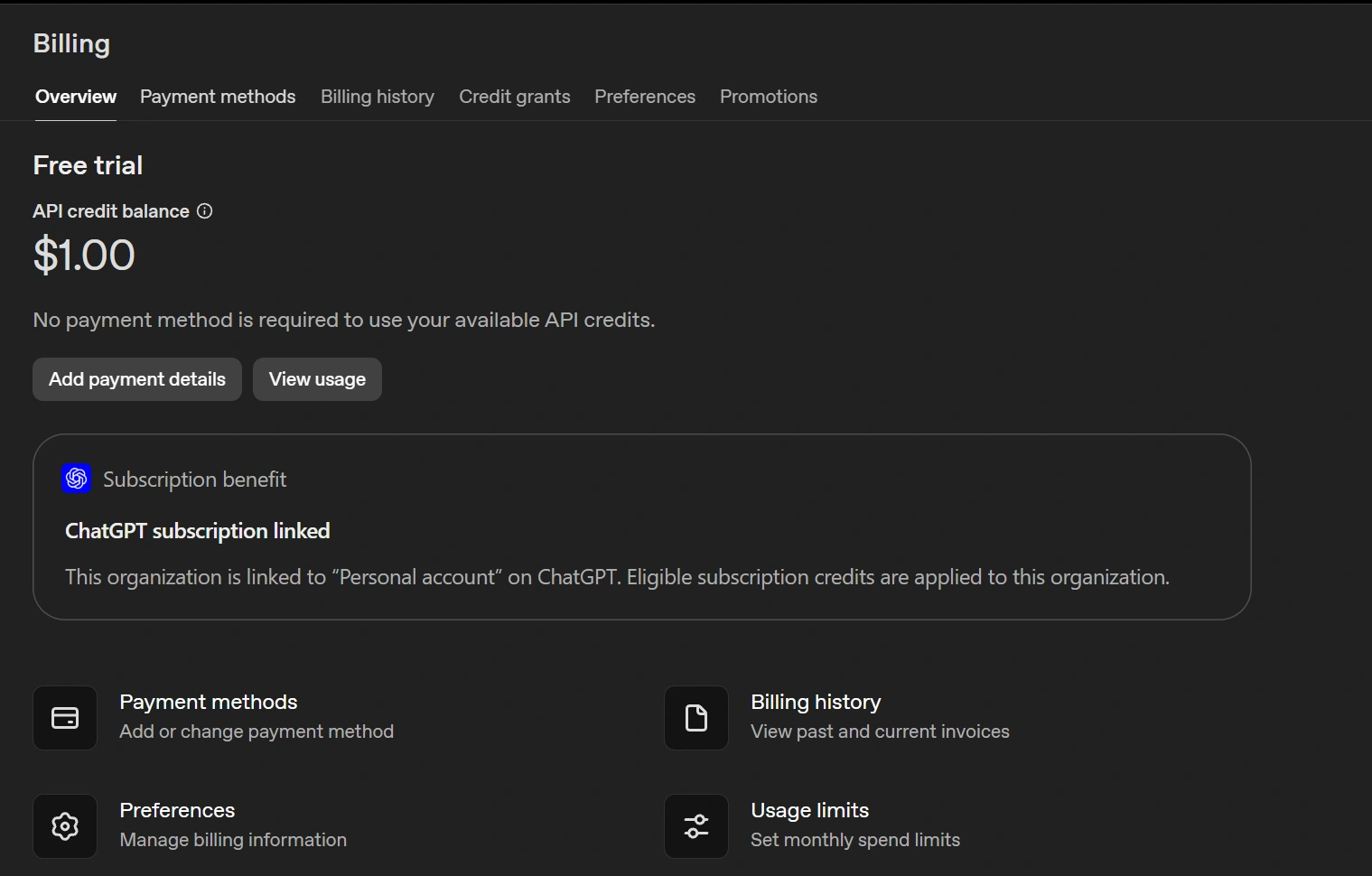Open the Billing history card title link
This screenshot has height=876, width=1372.
(x=816, y=702)
